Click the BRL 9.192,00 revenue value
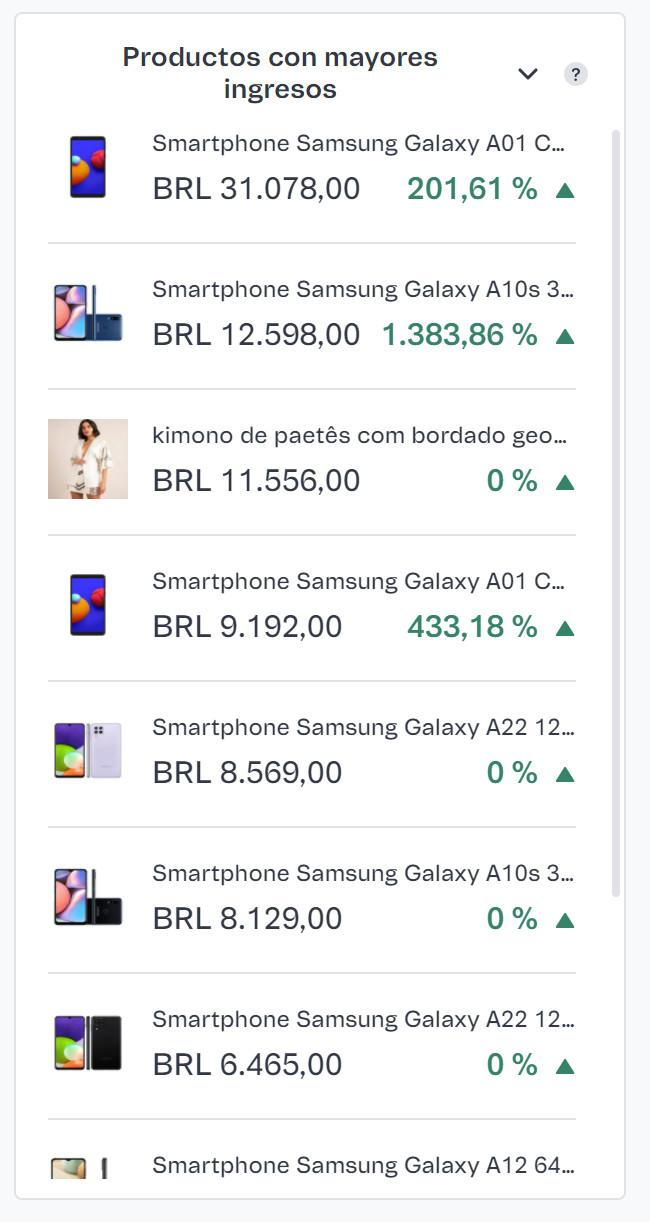The image size is (650, 1222). coord(247,627)
